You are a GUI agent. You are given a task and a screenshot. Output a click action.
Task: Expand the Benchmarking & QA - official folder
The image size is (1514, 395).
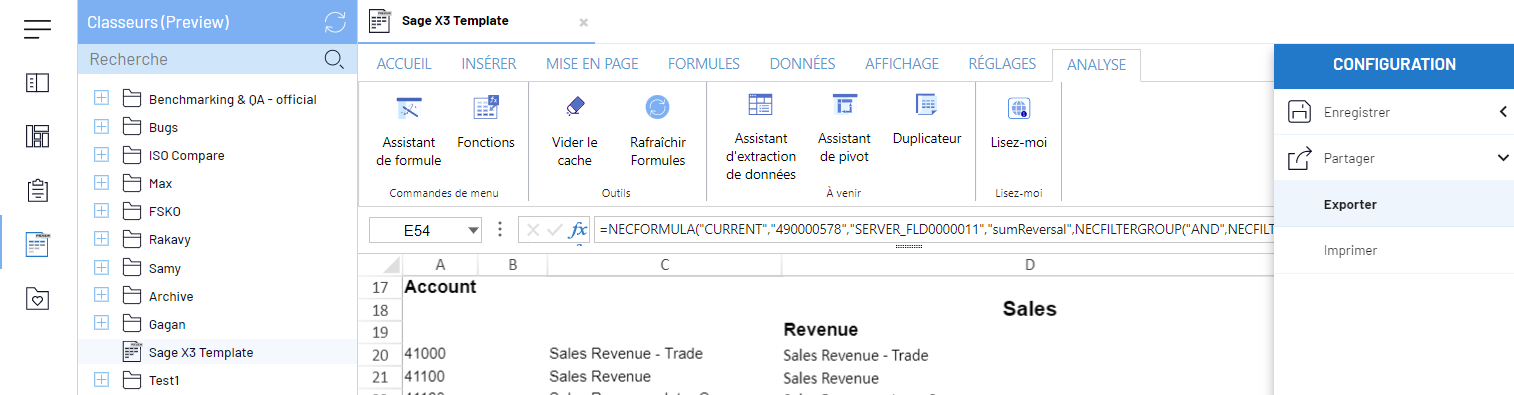(x=101, y=99)
